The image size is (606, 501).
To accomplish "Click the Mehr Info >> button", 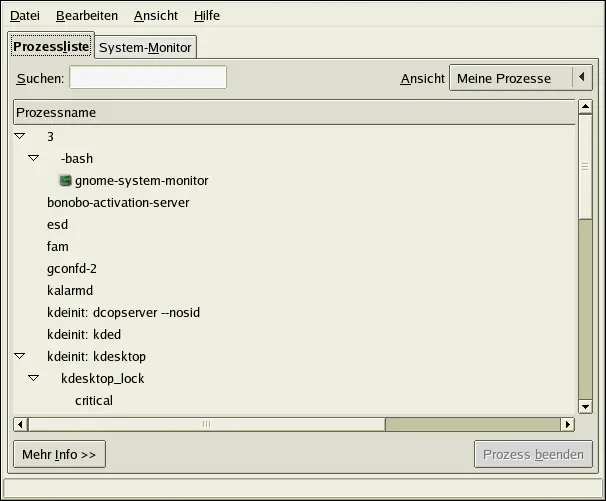I will [60, 454].
